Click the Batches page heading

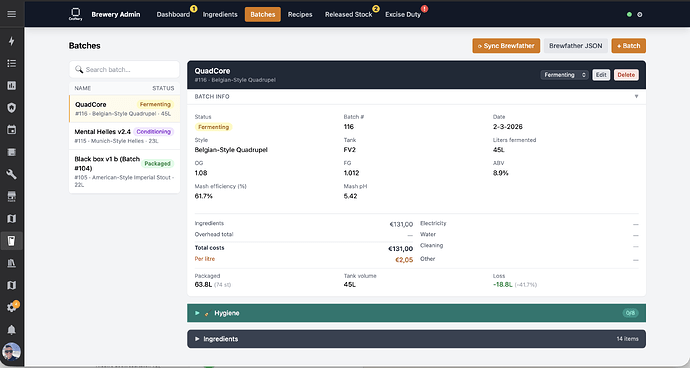pyautogui.click(x=84, y=46)
